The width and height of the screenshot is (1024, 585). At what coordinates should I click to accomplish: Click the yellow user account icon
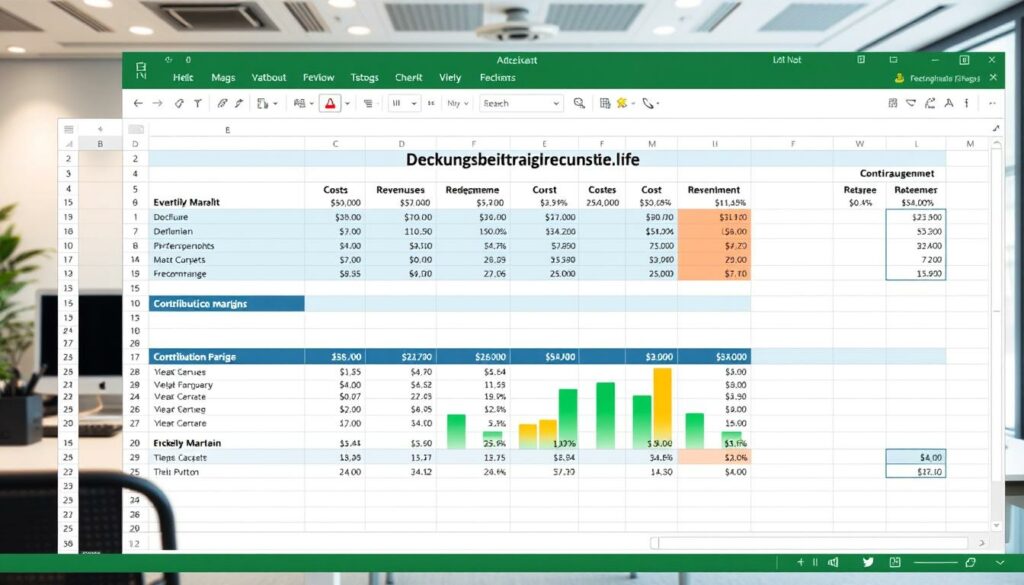coord(899,78)
